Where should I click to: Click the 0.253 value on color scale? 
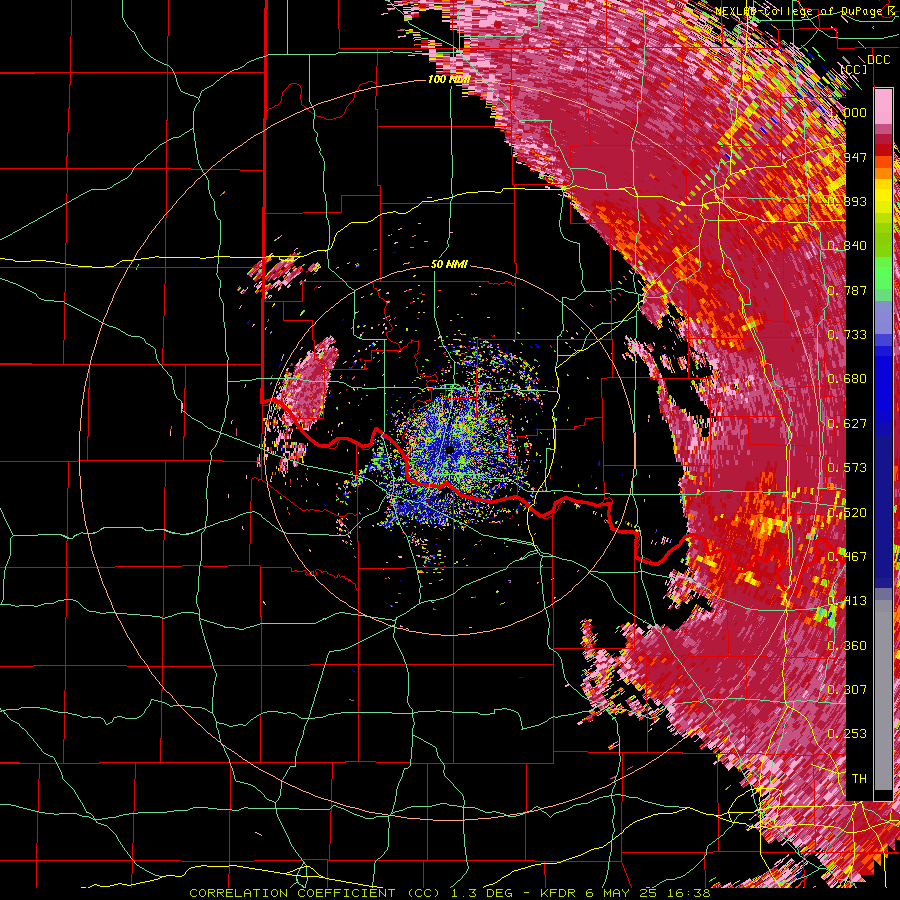point(847,734)
